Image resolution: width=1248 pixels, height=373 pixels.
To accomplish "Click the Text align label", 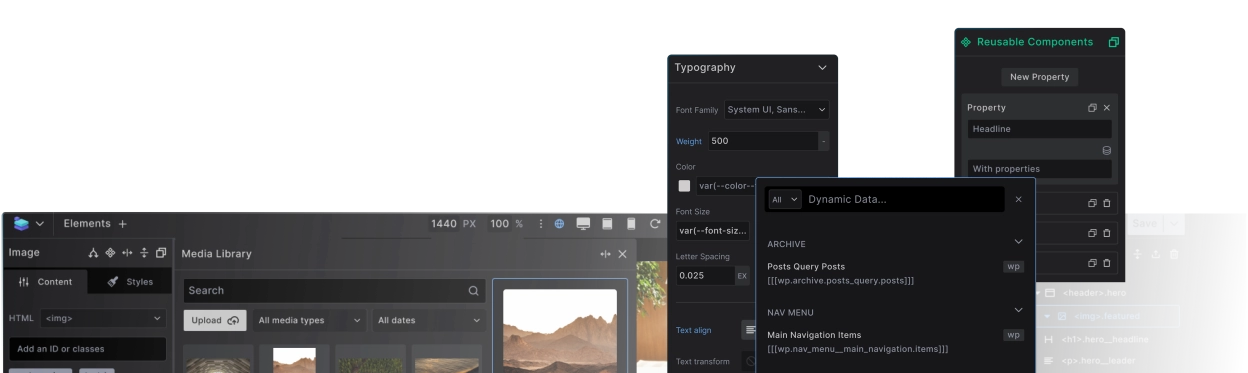I will (695, 329).
